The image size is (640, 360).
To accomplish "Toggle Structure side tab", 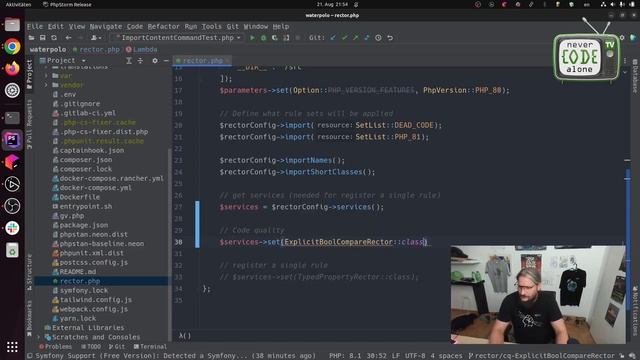I will (x=29, y=272).
